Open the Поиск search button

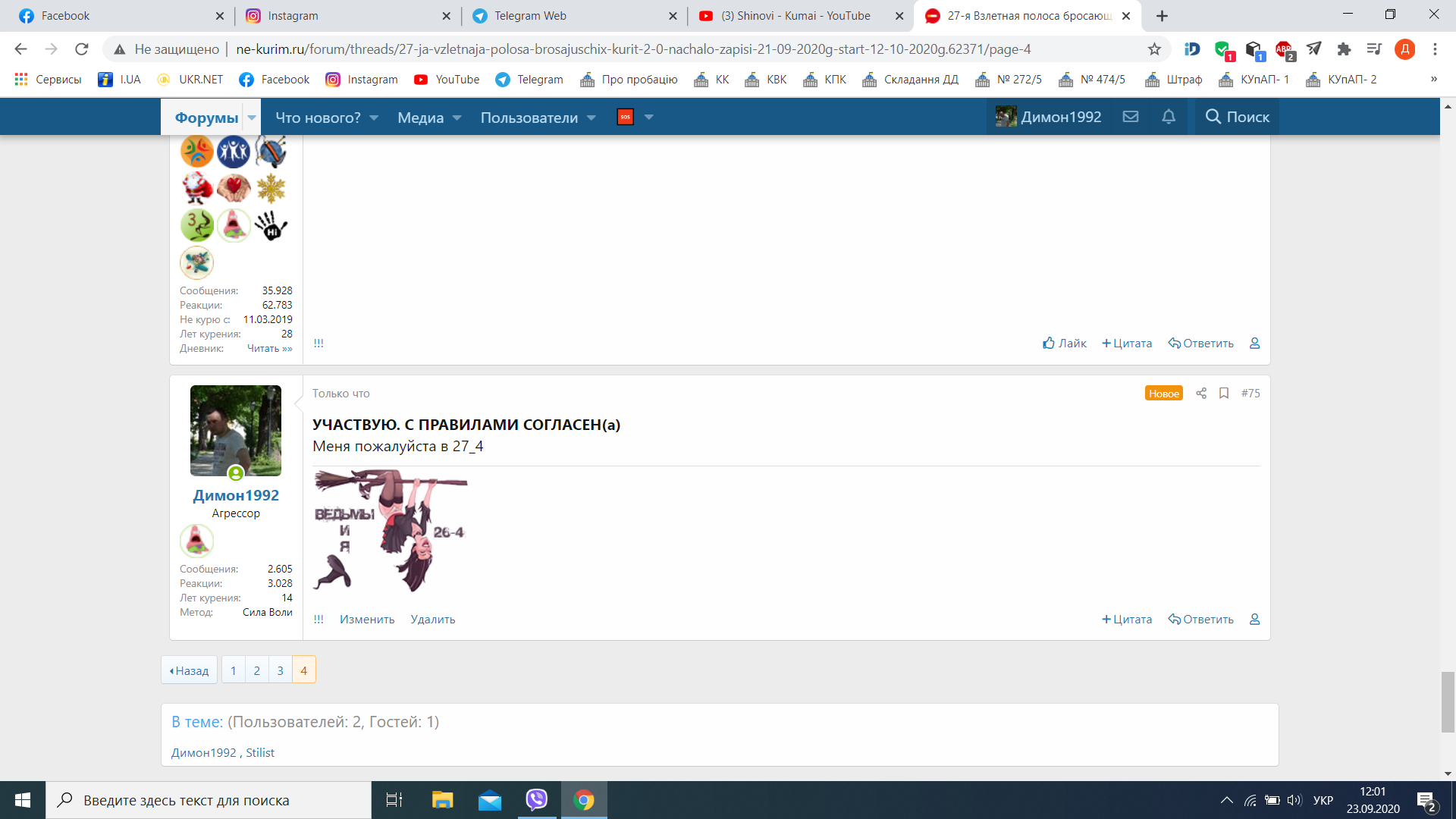tap(1238, 117)
